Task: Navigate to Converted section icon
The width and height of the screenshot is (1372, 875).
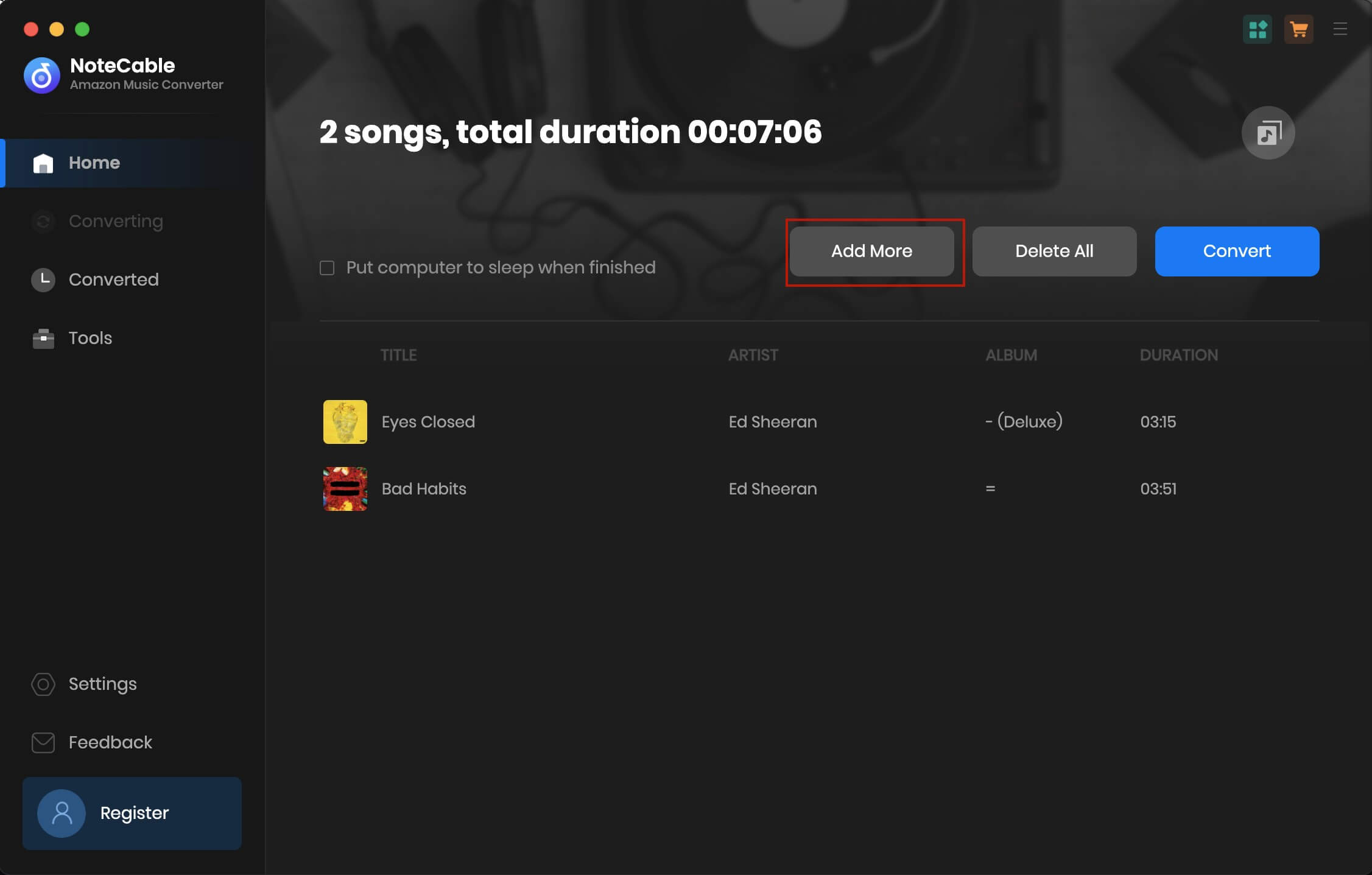Action: [x=42, y=278]
